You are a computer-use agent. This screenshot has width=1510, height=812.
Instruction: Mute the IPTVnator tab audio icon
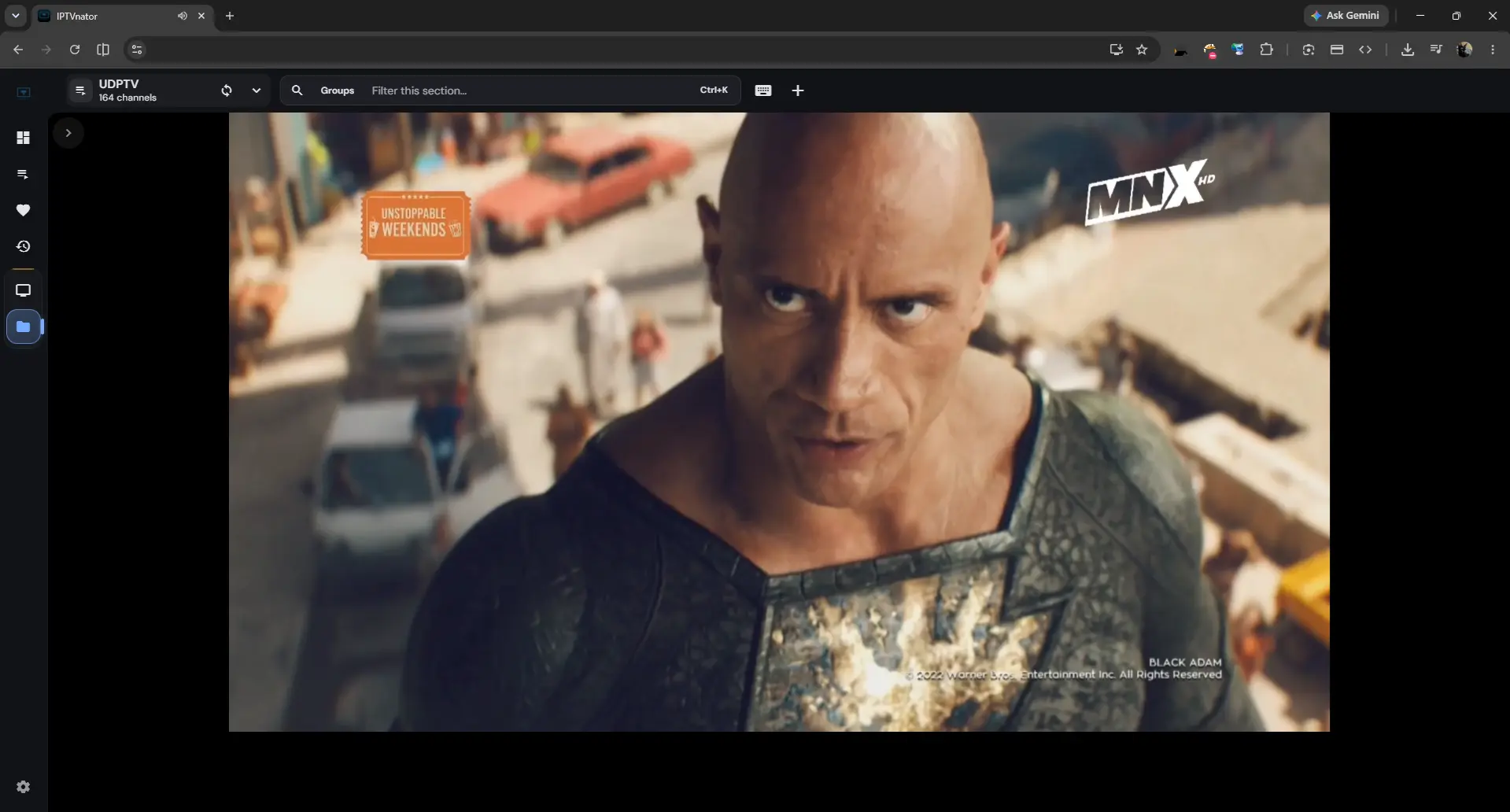point(183,16)
